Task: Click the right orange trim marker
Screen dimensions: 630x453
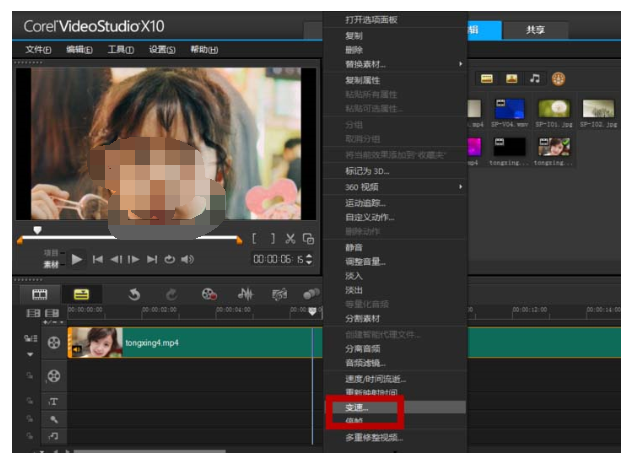Action: [239, 240]
